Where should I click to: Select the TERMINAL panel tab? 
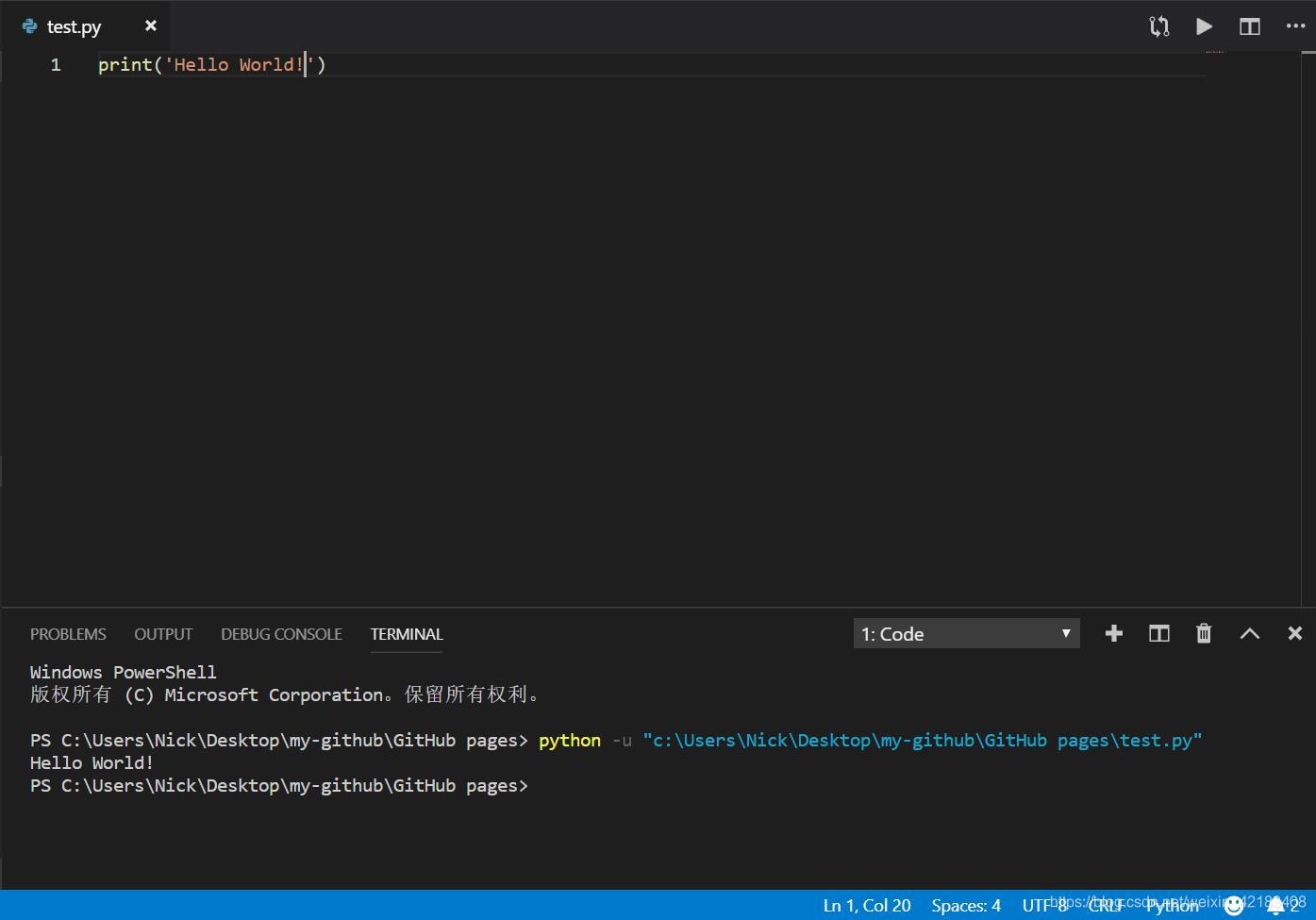point(407,634)
